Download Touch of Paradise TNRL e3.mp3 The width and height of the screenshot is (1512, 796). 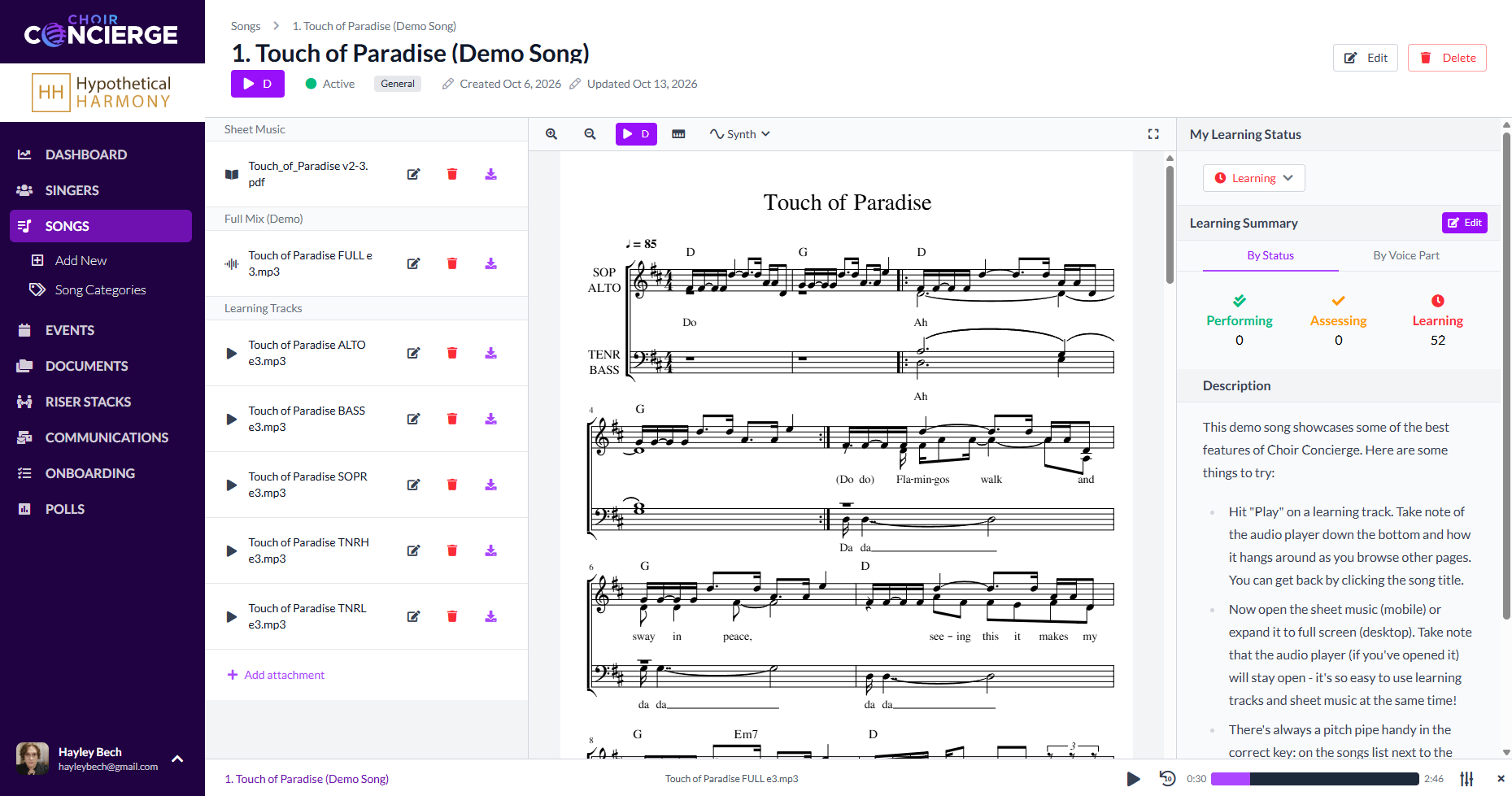[x=491, y=616]
